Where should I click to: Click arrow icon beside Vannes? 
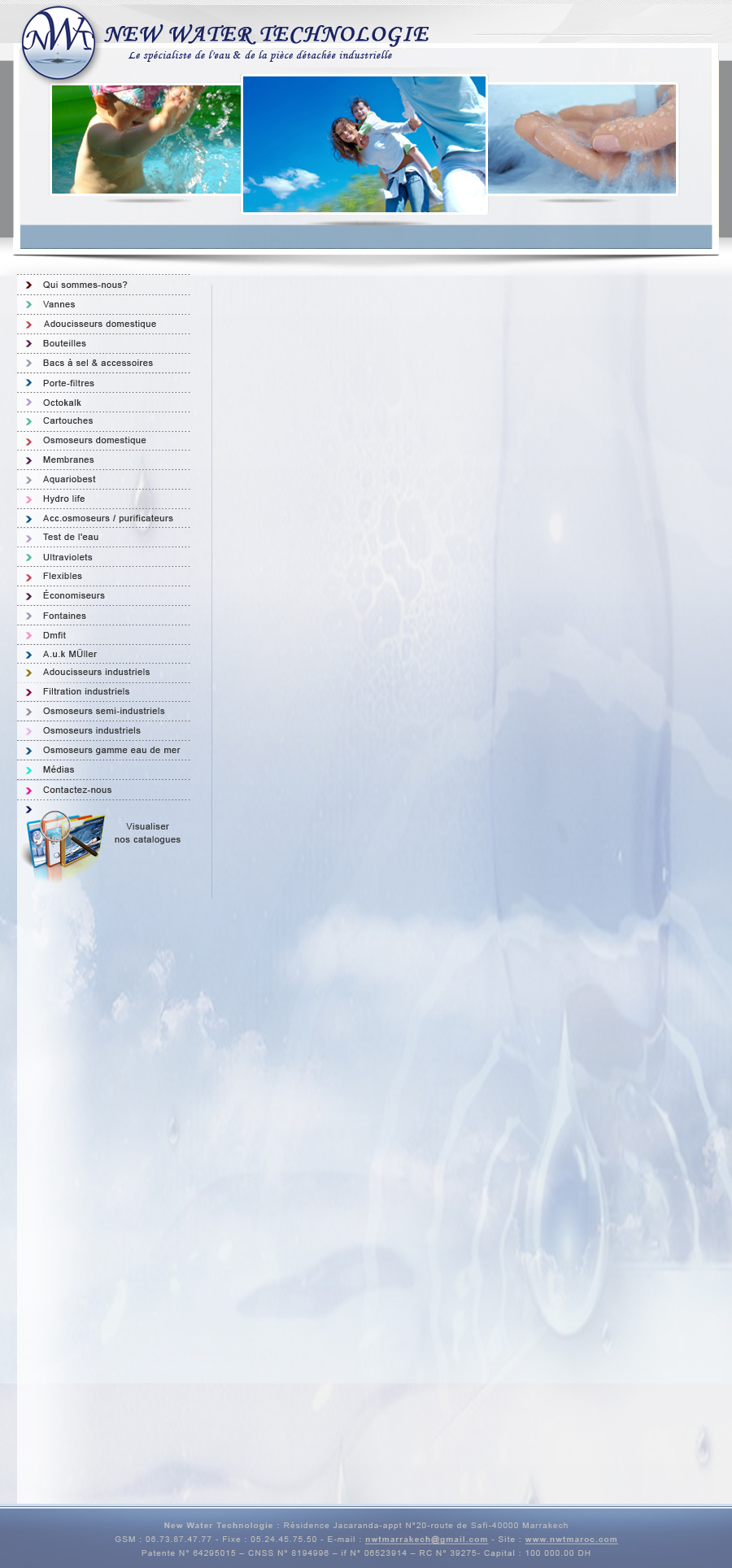28,305
